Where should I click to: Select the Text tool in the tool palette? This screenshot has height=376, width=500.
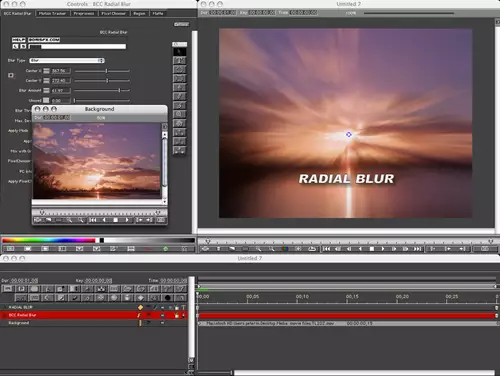[179, 61]
